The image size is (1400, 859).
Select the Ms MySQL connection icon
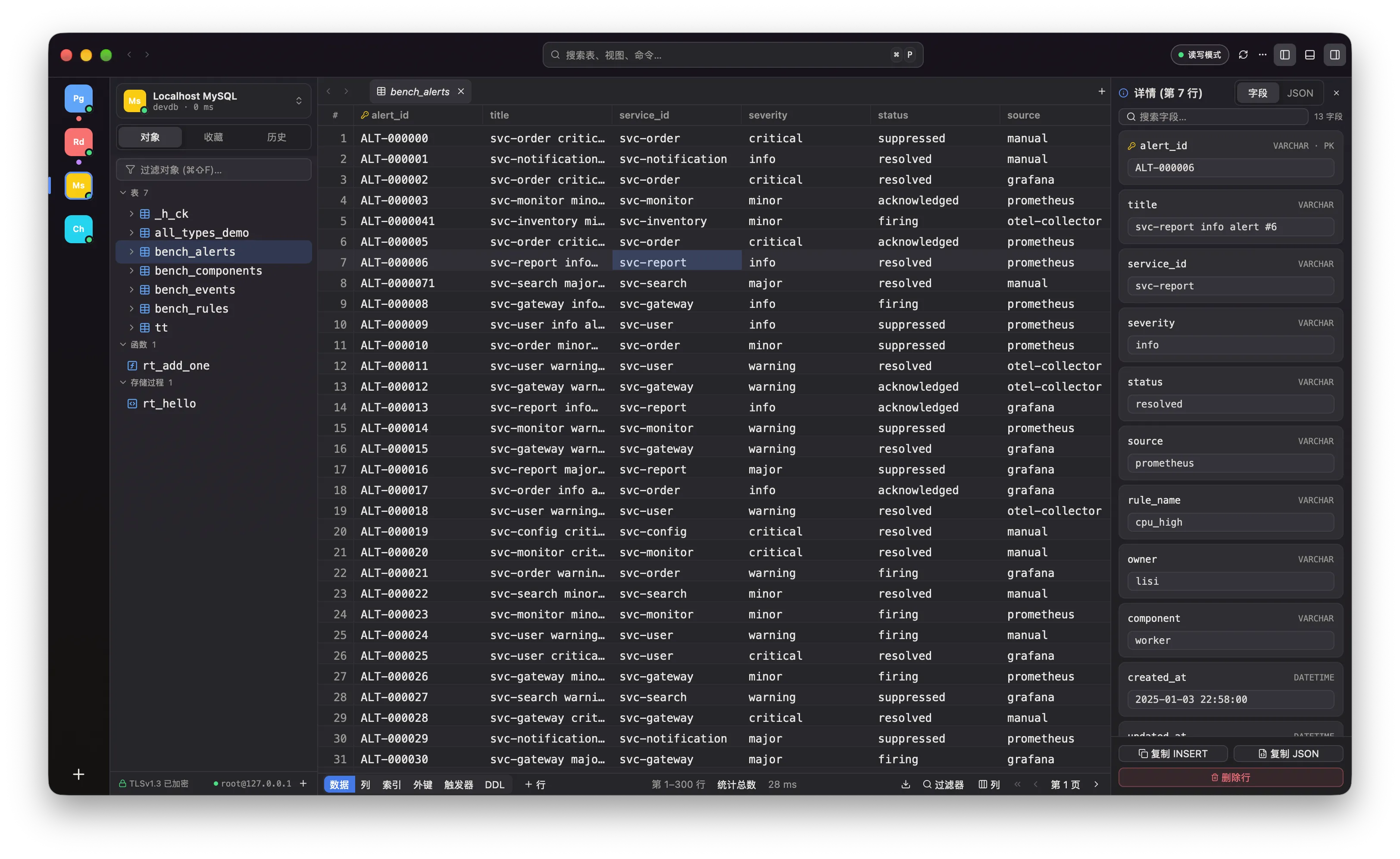pyautogui.click(x=78, y=185)
